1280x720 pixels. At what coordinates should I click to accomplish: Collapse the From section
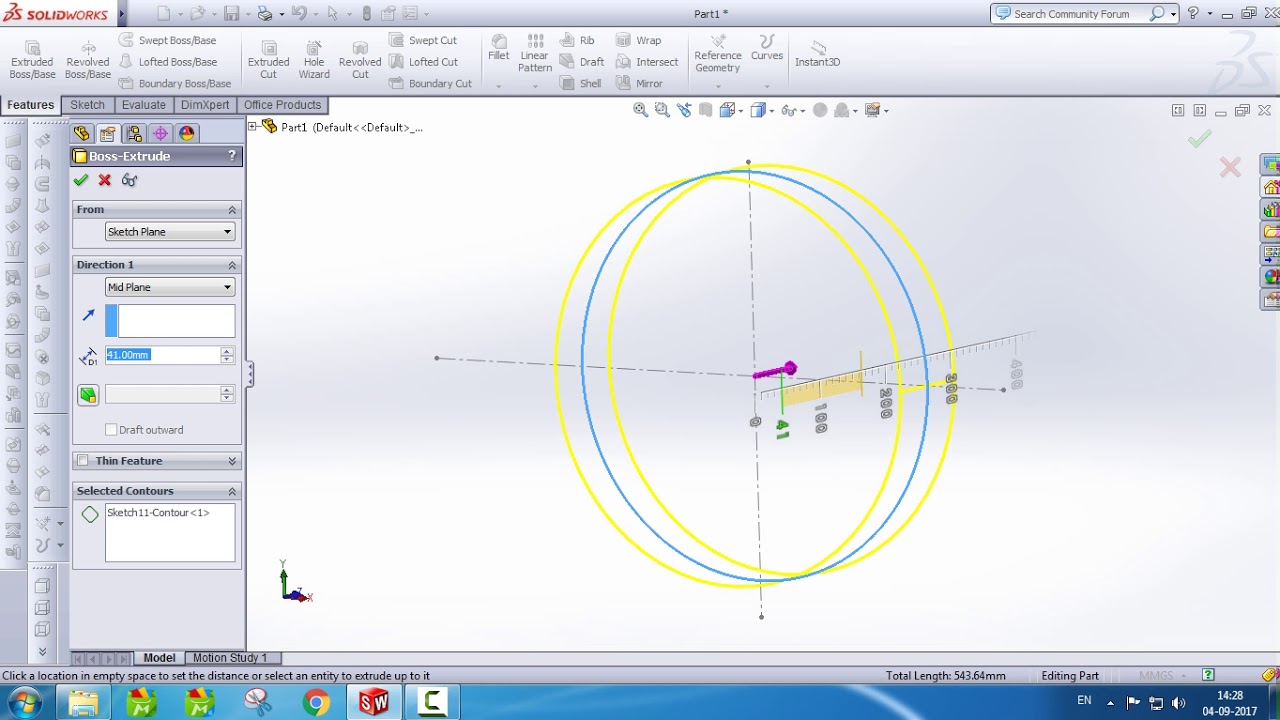[232, 210]
